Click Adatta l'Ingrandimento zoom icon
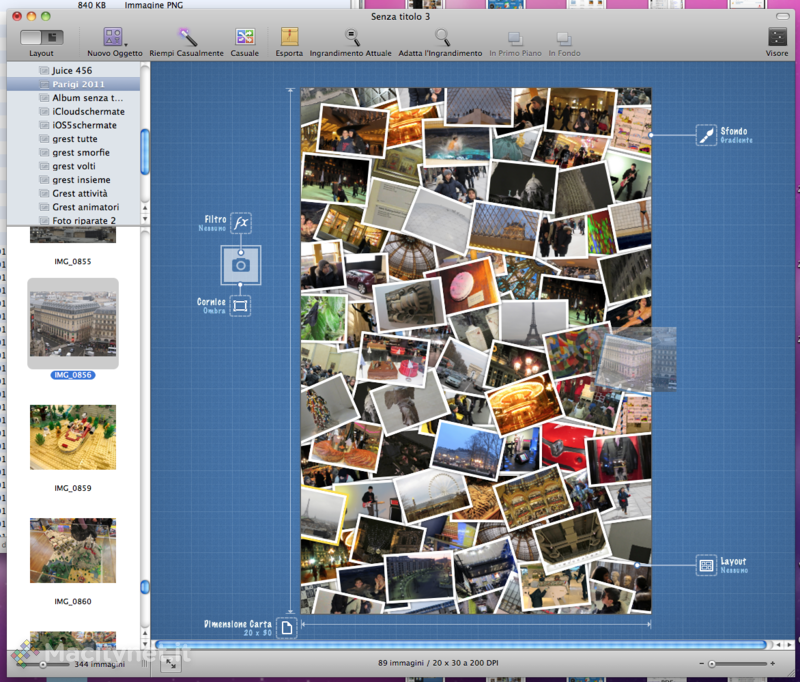Screen dimensions: 800x682 click(x=440, y=38)
